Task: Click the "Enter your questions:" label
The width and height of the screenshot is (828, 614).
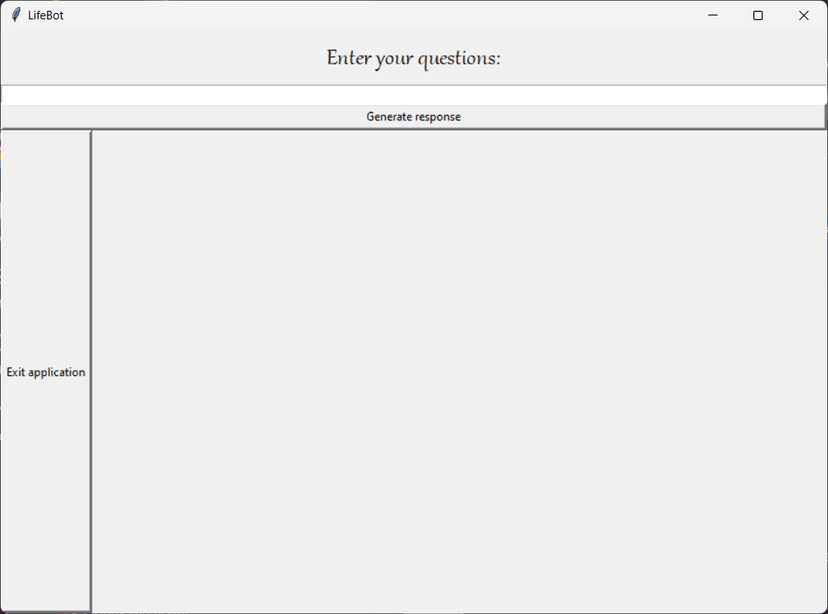Action: (x=413, y=58)
